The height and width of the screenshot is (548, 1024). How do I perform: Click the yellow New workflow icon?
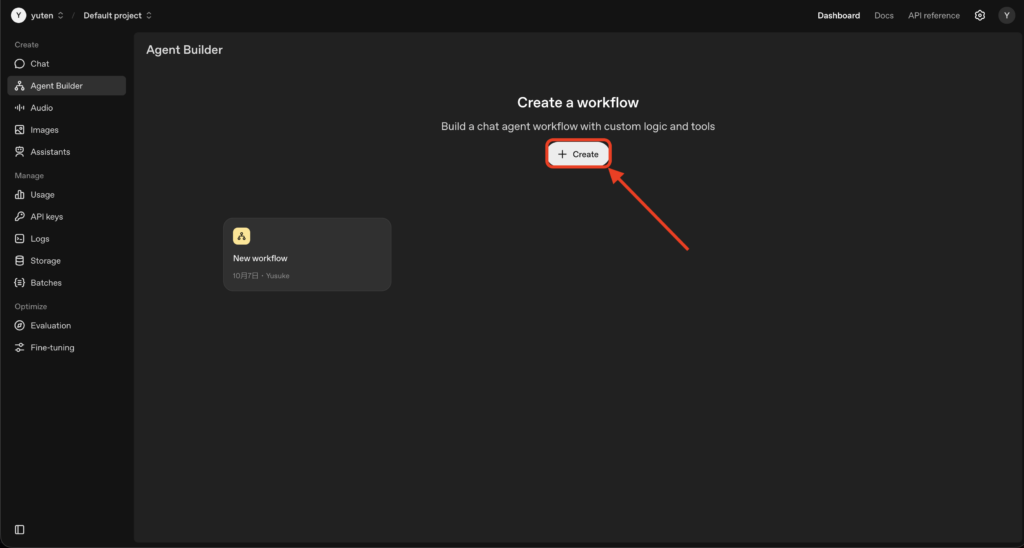[x=241, y=236]
